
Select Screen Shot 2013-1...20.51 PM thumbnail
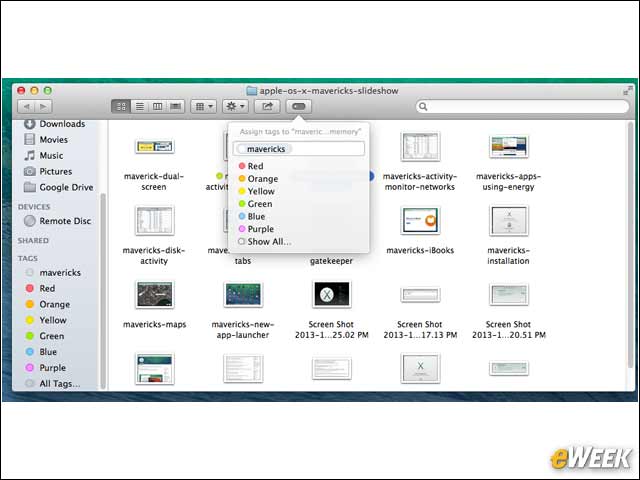(x=509, y=294)
